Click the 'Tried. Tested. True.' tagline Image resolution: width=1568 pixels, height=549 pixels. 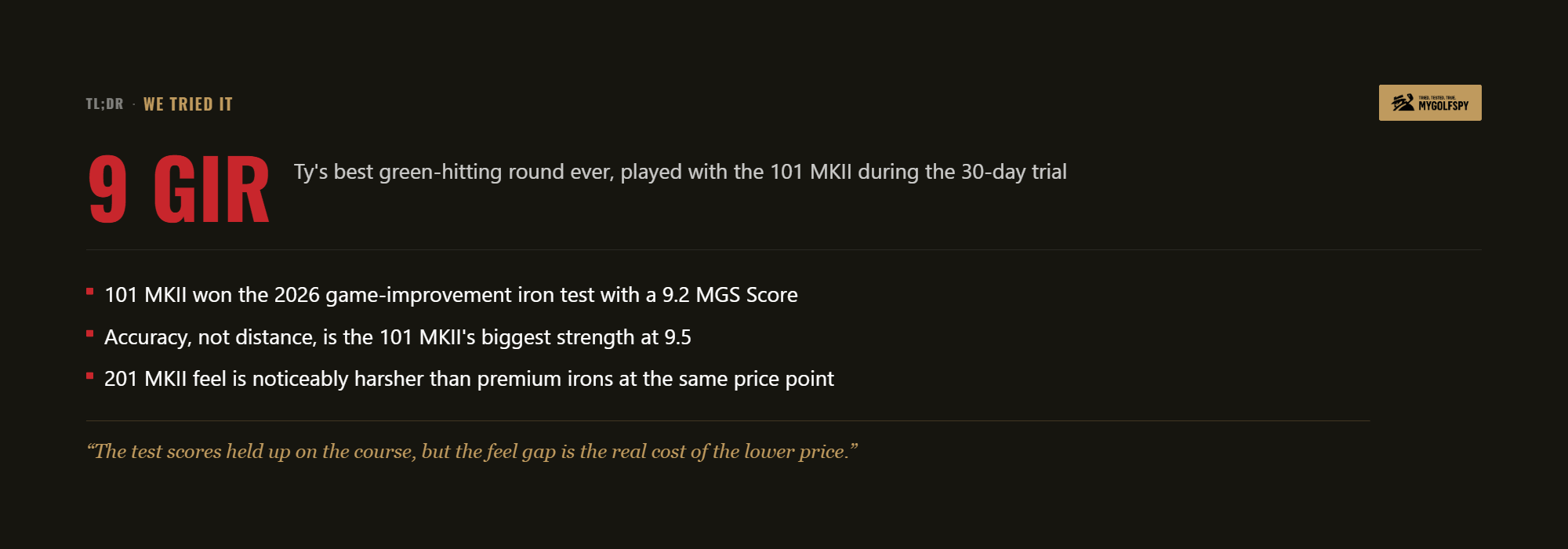click(1437, 98)
